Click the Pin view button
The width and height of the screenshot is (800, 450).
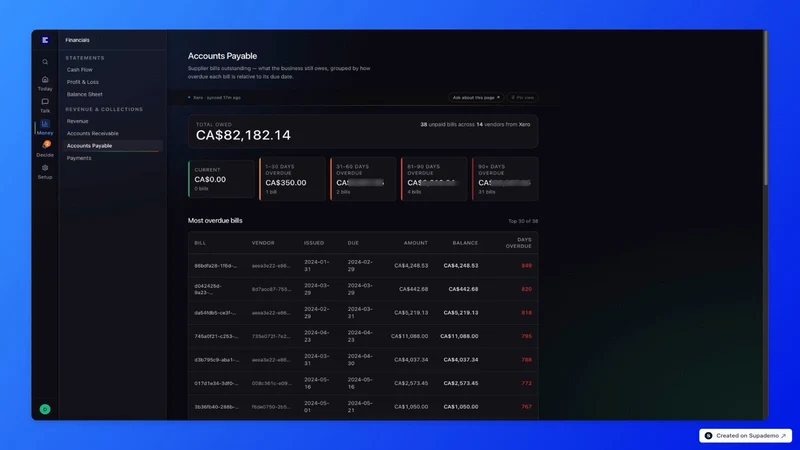click(x=522, y=97)
